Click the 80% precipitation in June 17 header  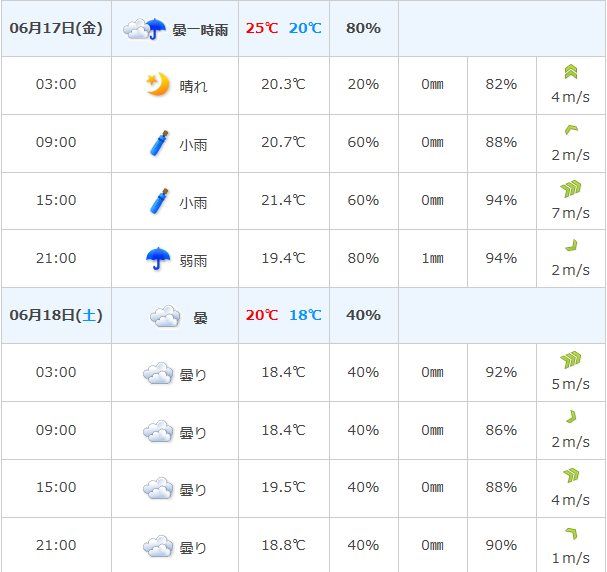[x=364, y=28]
